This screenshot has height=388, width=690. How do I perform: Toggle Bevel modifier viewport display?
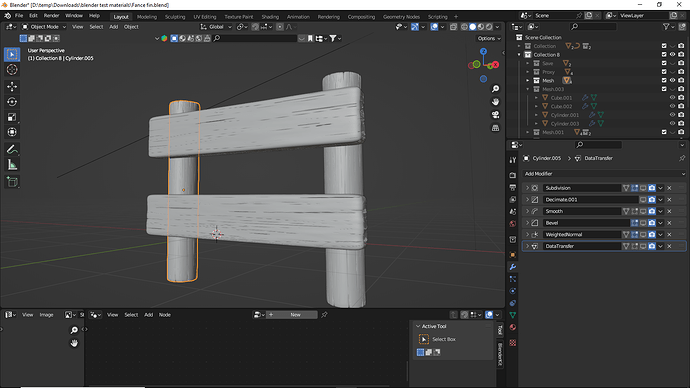pyautogui.click(x=643, y=223)
